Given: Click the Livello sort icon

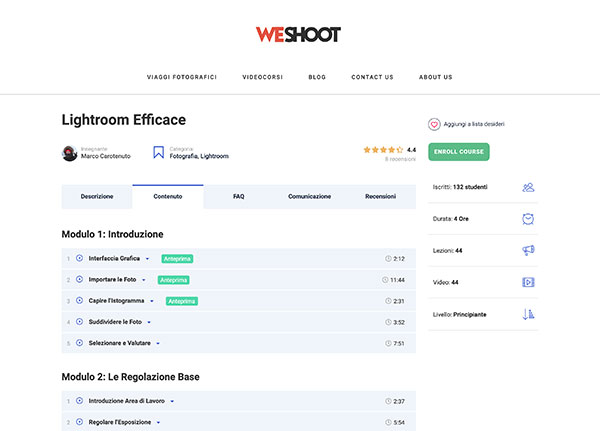Looking at the screenshot, I should click(528, 314).
